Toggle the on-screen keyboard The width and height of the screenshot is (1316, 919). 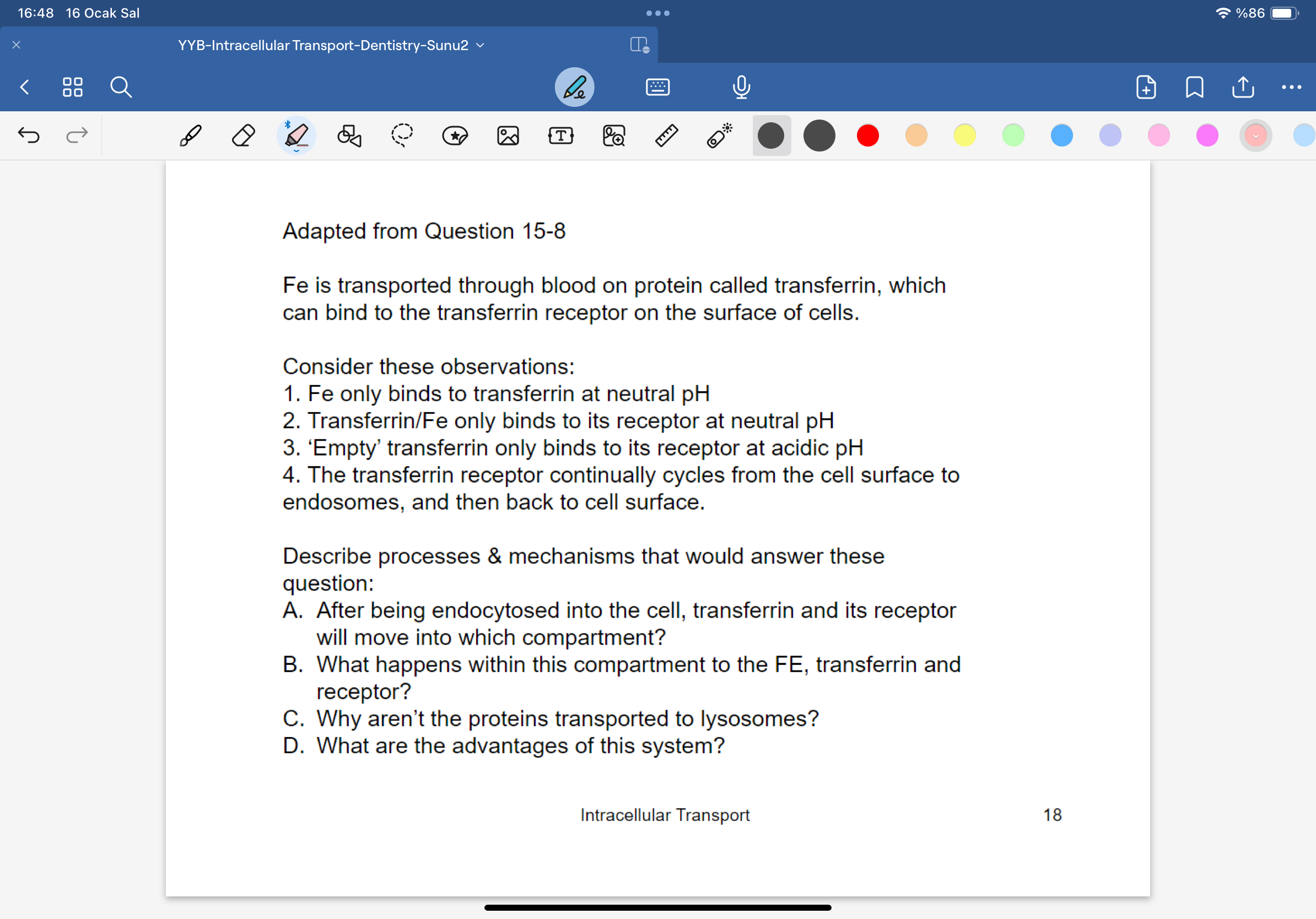coord(657,87)
